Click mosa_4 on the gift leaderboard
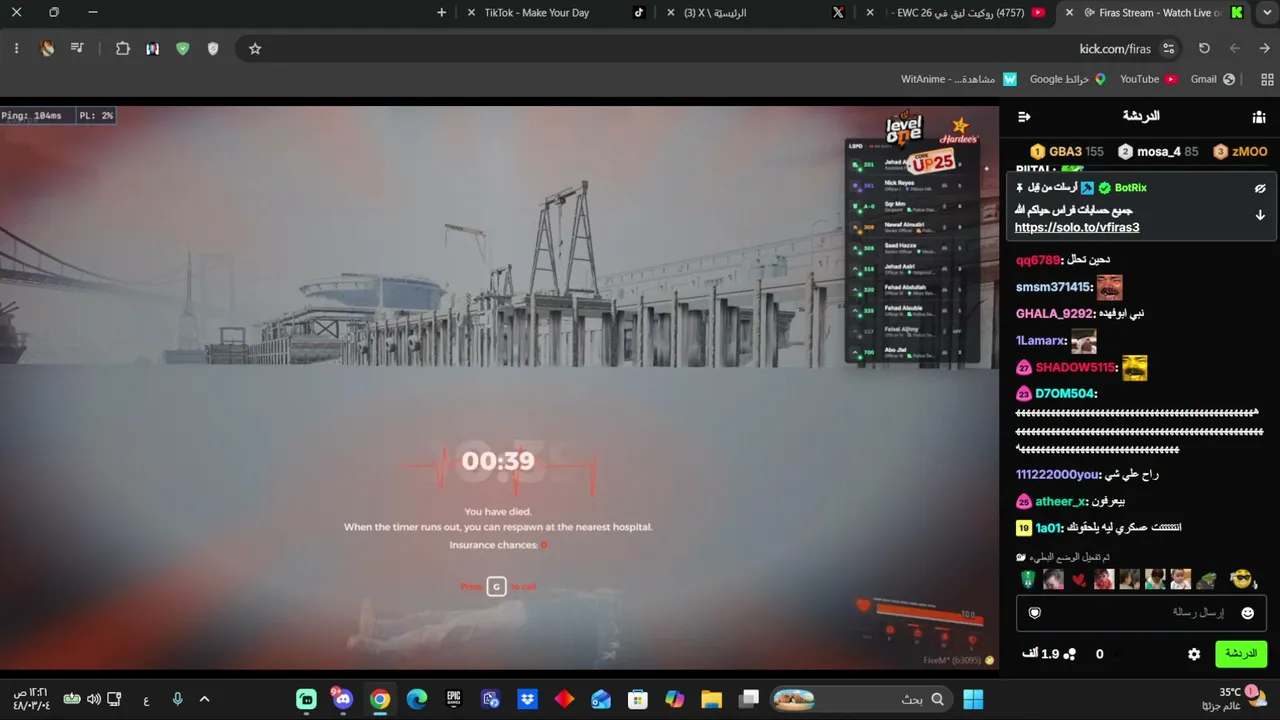Screen dimensions: 1280x720 [1158, 152]
